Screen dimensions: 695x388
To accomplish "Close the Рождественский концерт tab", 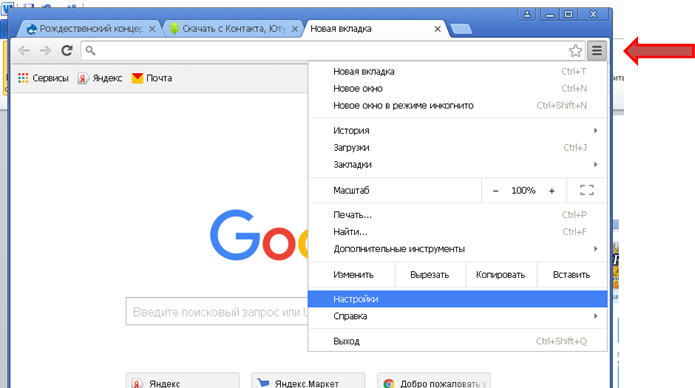I will click(152, 29).
